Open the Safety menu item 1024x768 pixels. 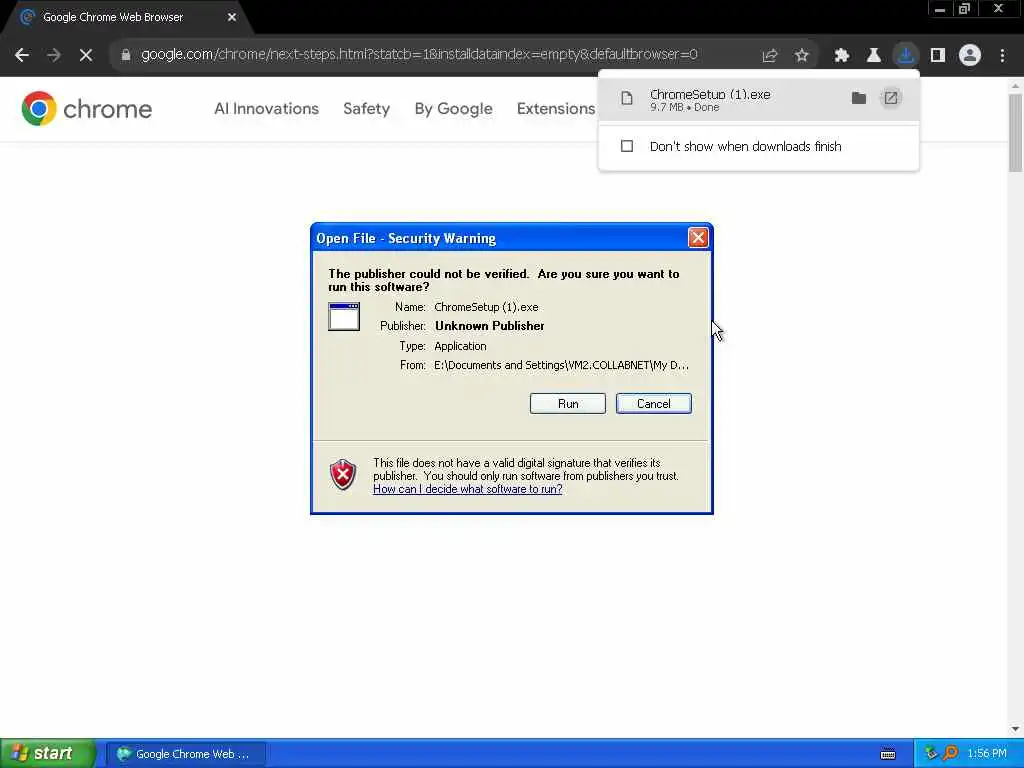pyautogui.click(x=366, y=108)
